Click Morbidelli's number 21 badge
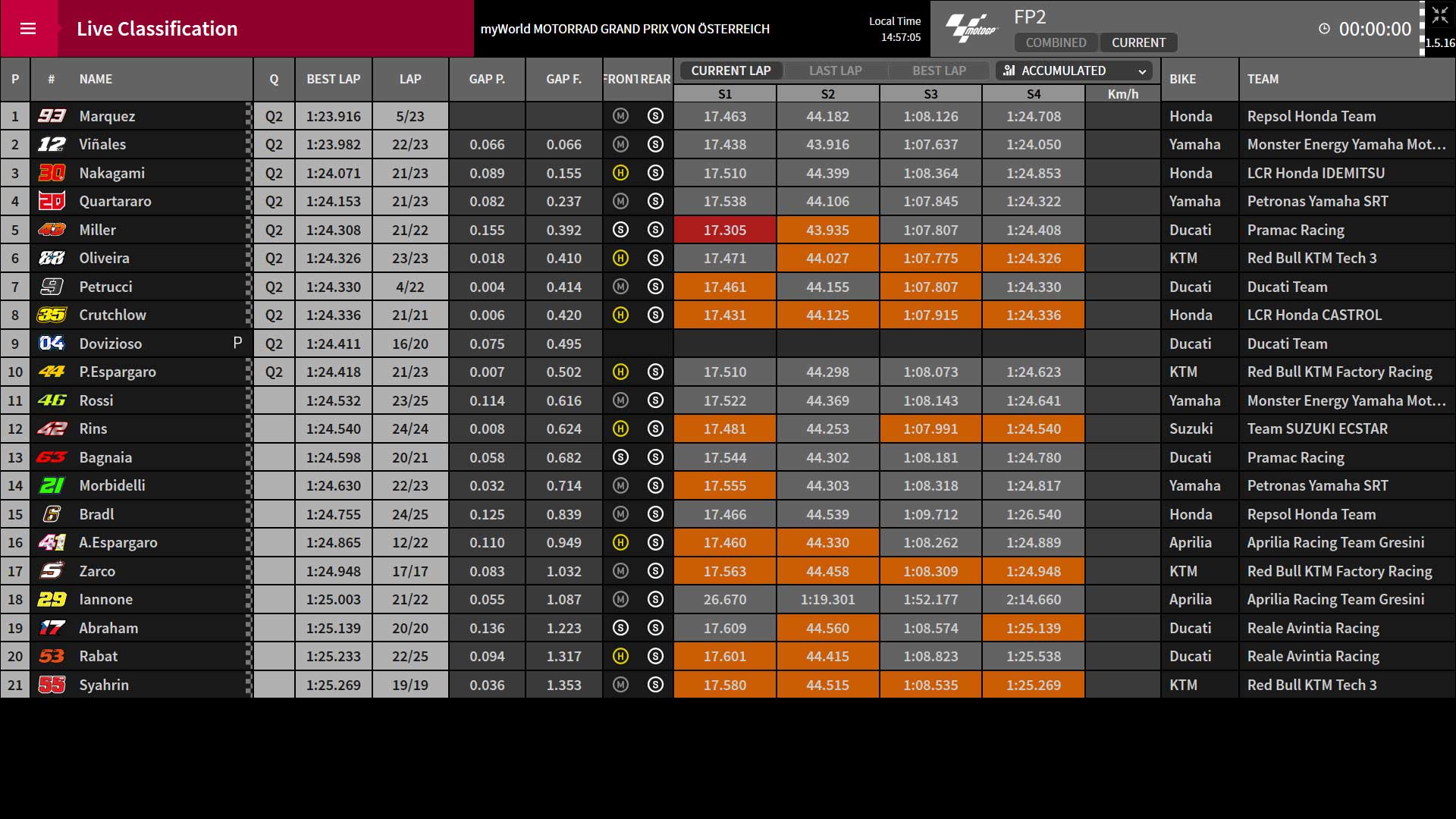The width and height of the screenshot is (1456, 819). (52, 485)
